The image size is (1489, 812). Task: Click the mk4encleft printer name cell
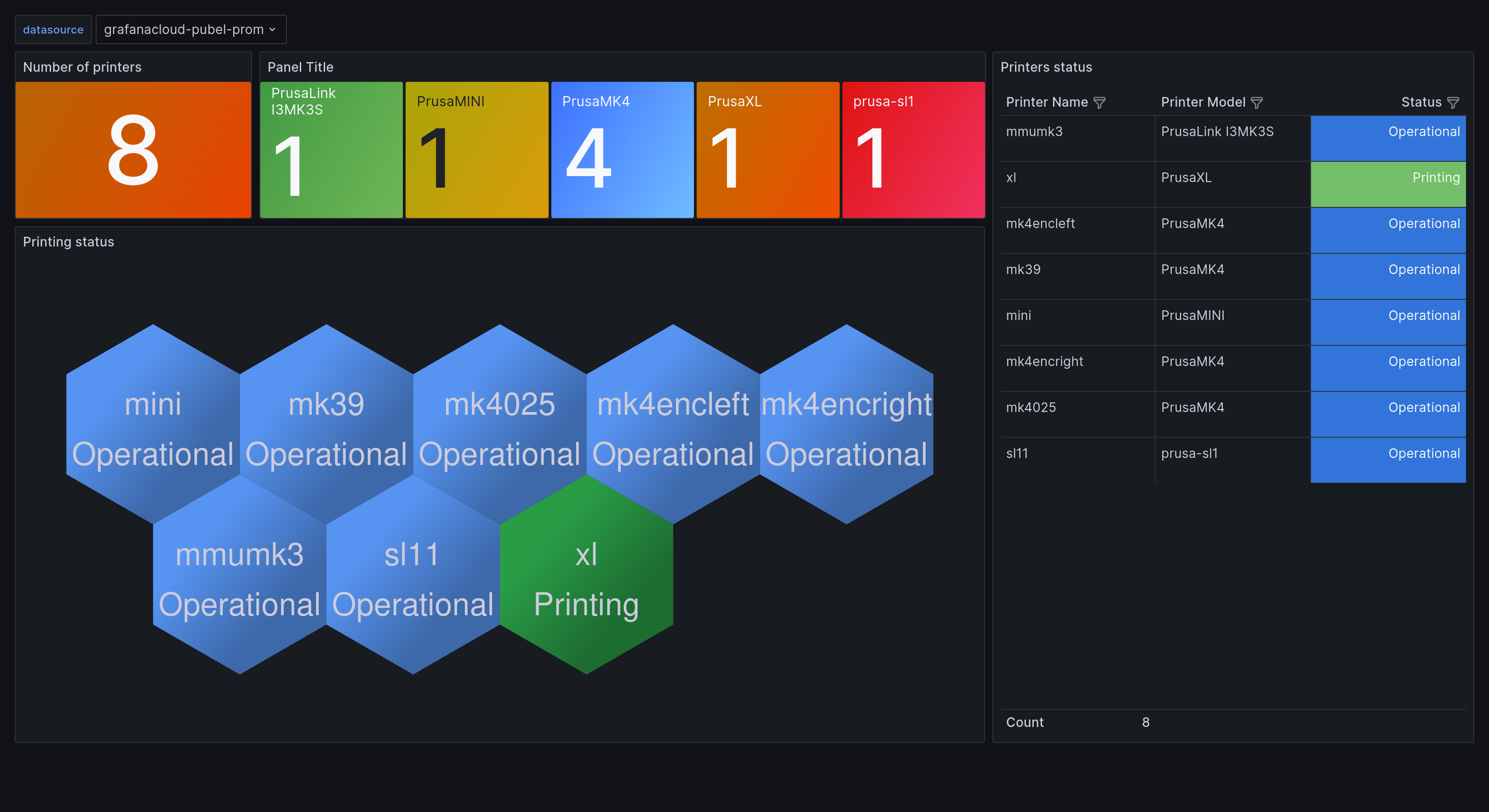pyautogui.click(x=1077, y=230)
